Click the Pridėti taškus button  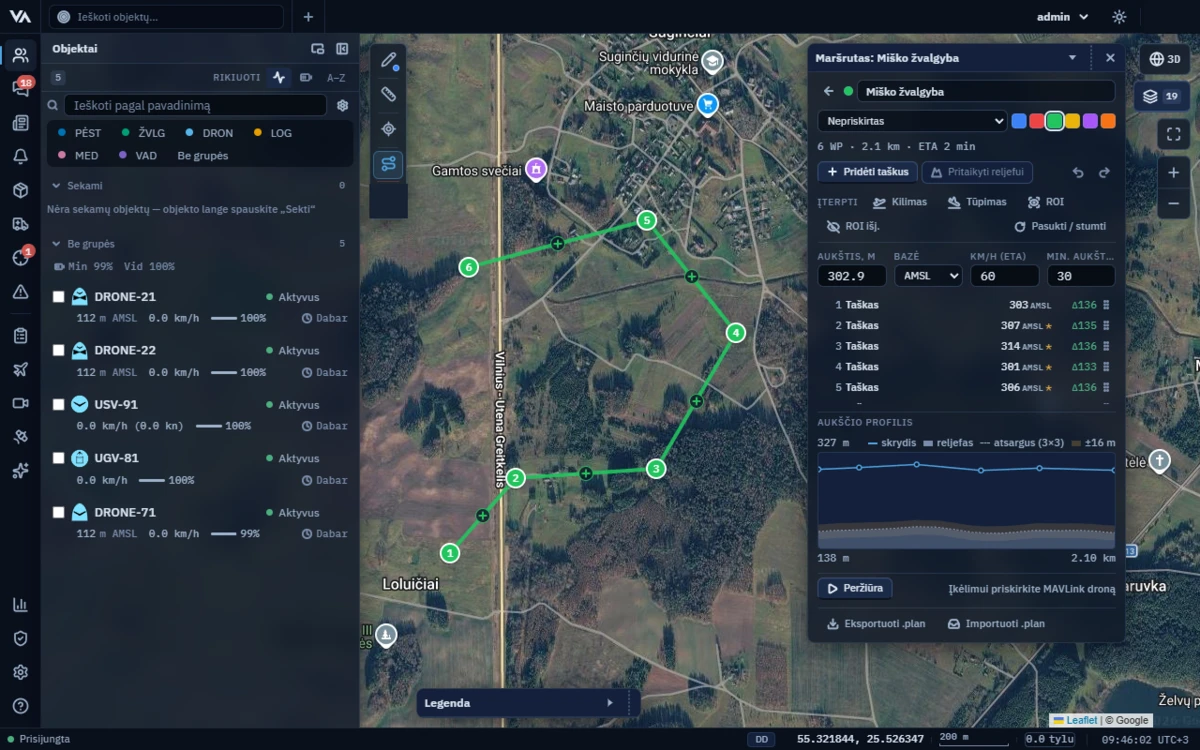coord(867,172)
